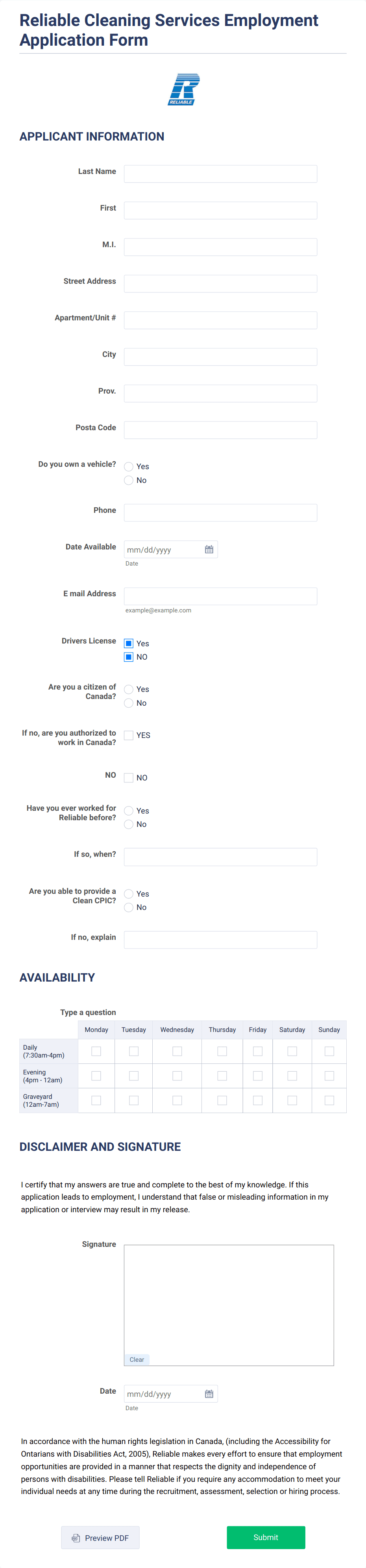Select No for Clean CPIC question
The height and width of the screenshot is (1568, 366).
pos(129,907)
